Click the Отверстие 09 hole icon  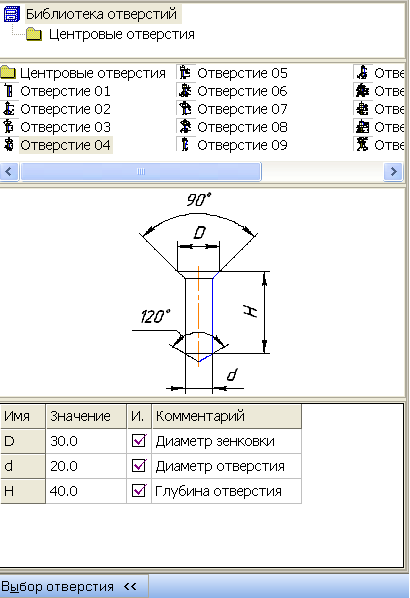(185, 145)
